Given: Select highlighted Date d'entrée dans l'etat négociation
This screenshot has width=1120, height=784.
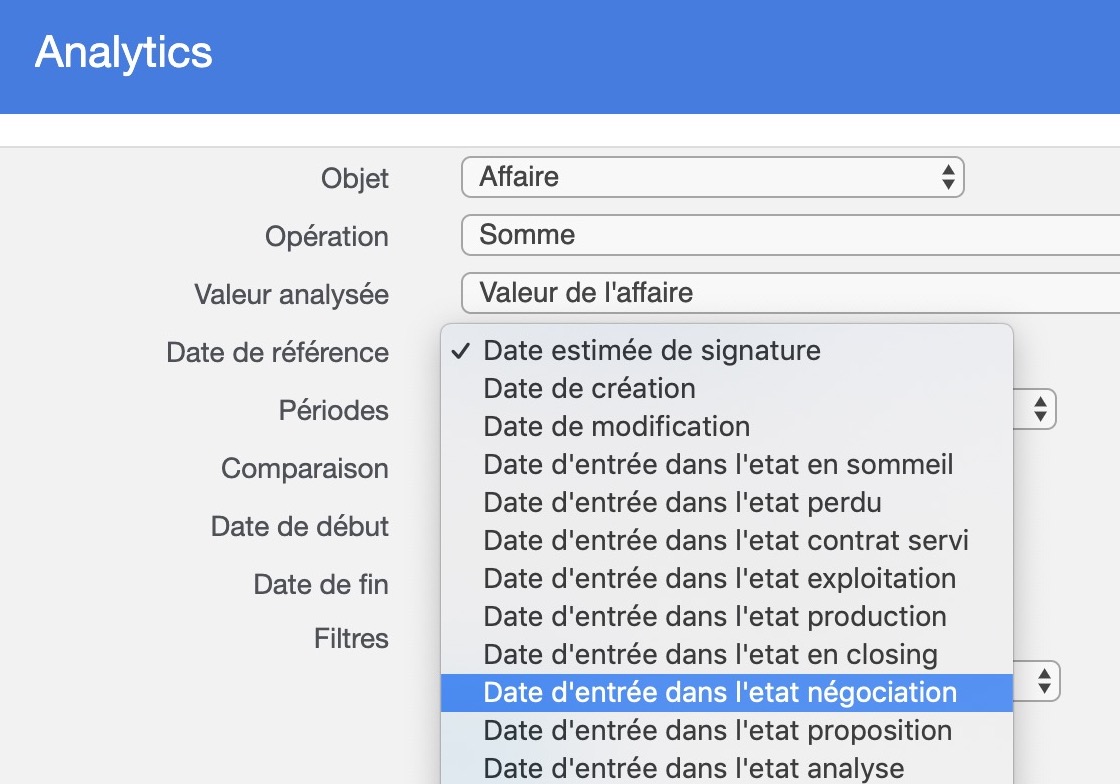Looking at the screenshot, I should [727, 693].
